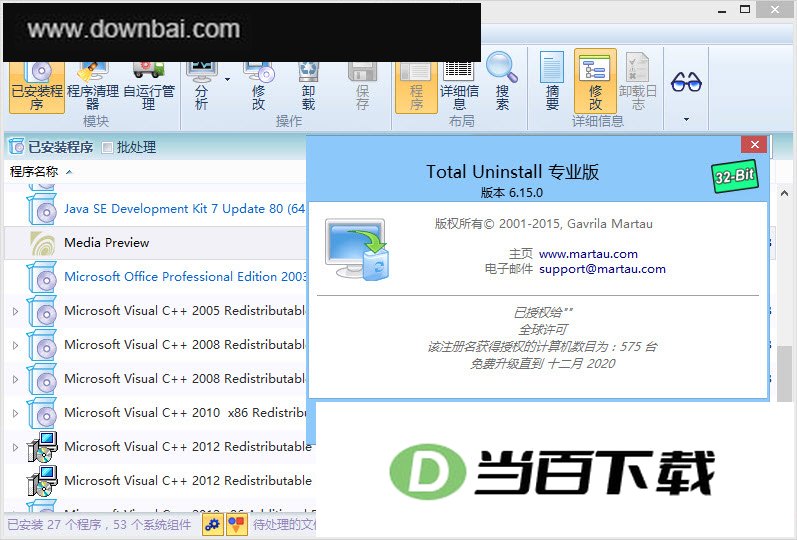
Task: Open the 卸载日志 view
Action: [638, 81]
